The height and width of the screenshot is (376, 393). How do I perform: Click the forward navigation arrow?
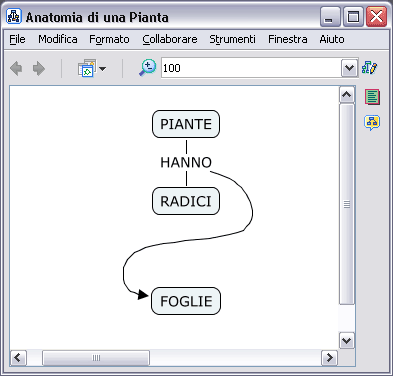pos(39,69)
